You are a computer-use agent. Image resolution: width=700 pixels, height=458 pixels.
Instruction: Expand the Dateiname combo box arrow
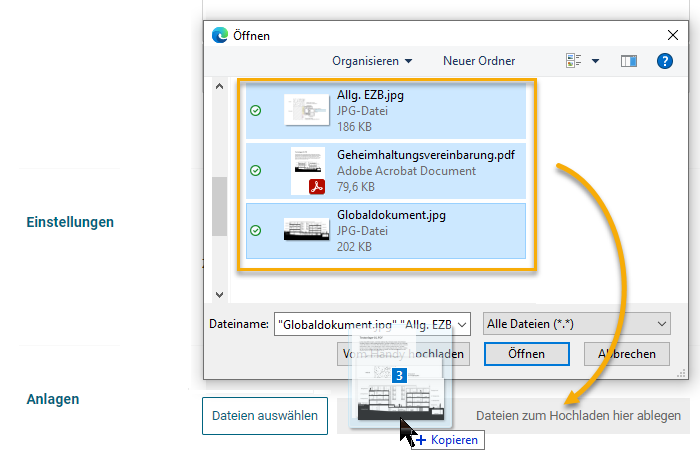pyautogui.click(x=461, y=324)
